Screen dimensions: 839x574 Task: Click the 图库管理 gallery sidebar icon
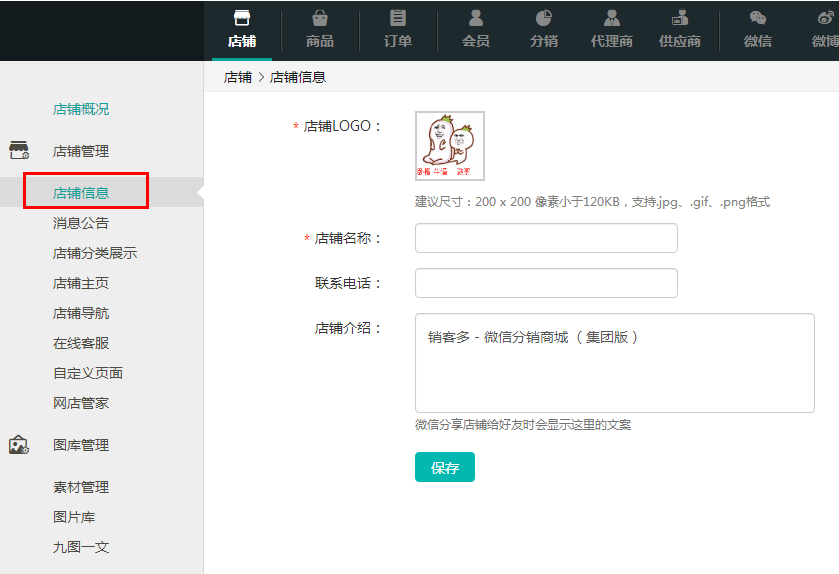pos(19,445)
